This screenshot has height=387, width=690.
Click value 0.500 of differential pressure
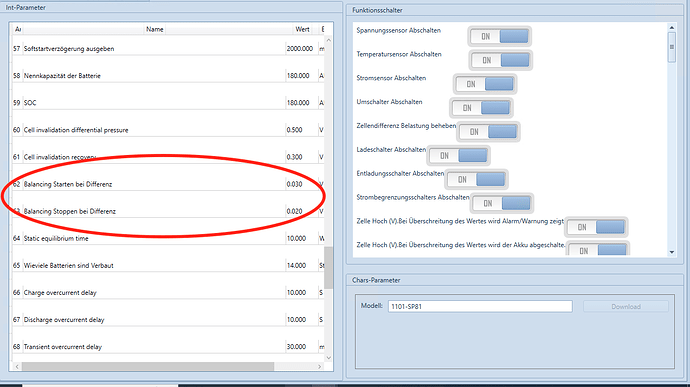coord(294,130)
